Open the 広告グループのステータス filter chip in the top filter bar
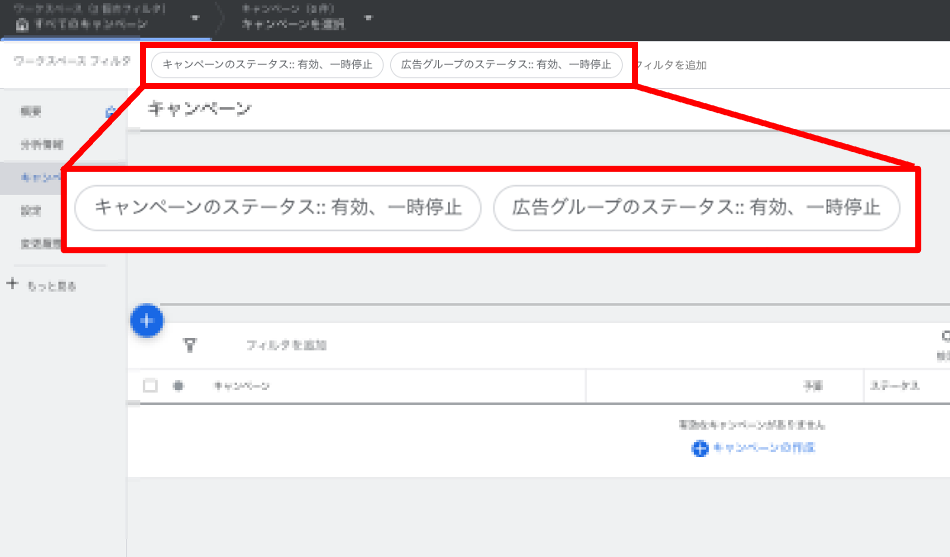The height and width of the screenshot is (557, 950). (x=506, y=65)
